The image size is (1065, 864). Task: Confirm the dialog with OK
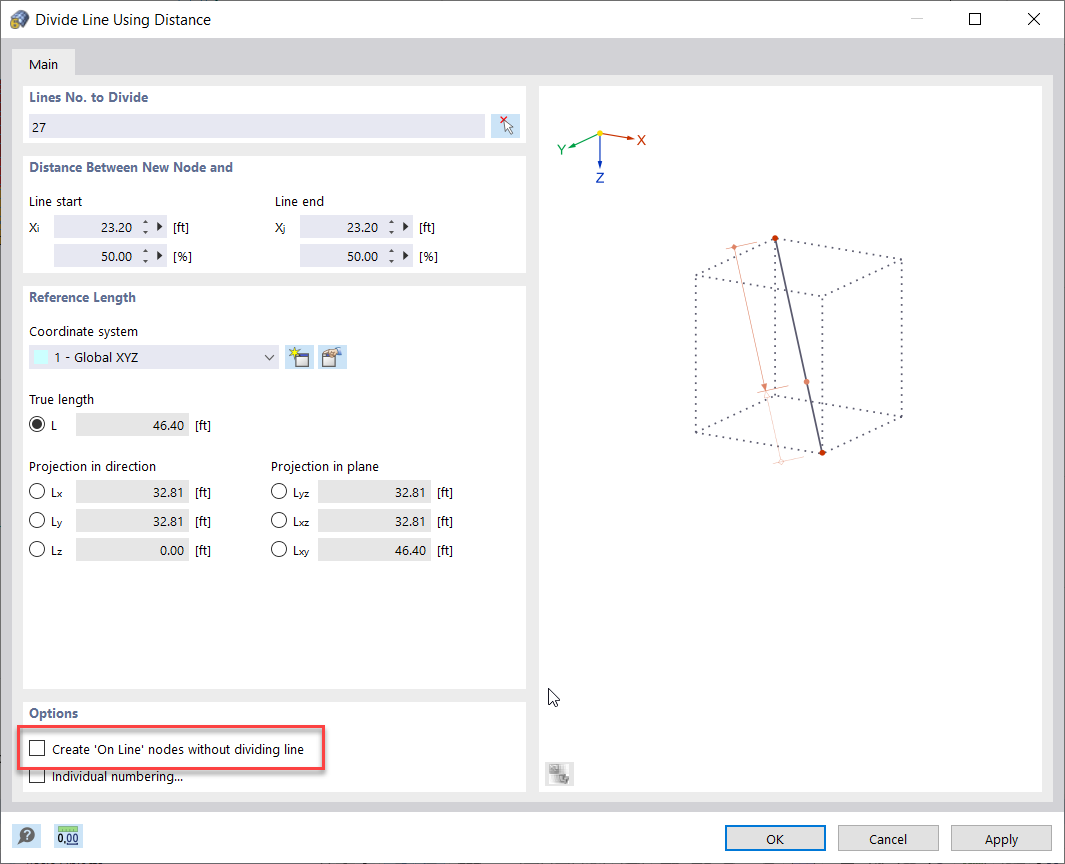pyautogui.click(x=775, y=838)
